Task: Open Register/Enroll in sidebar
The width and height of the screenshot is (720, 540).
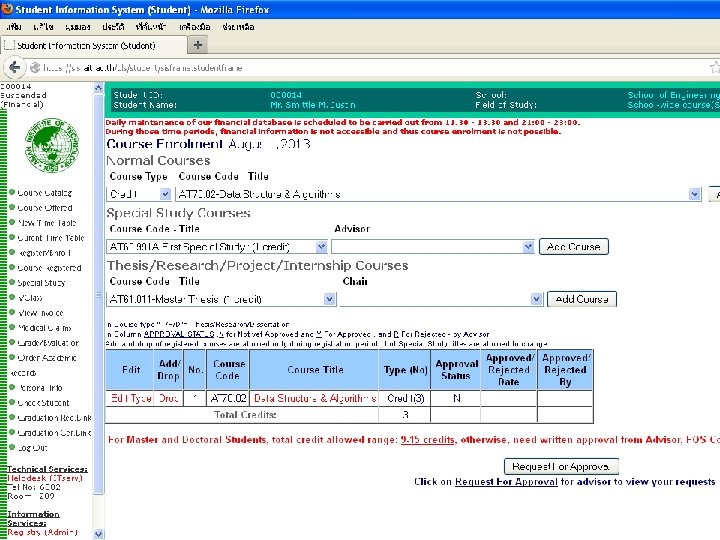Action: [x=44, y=253]
